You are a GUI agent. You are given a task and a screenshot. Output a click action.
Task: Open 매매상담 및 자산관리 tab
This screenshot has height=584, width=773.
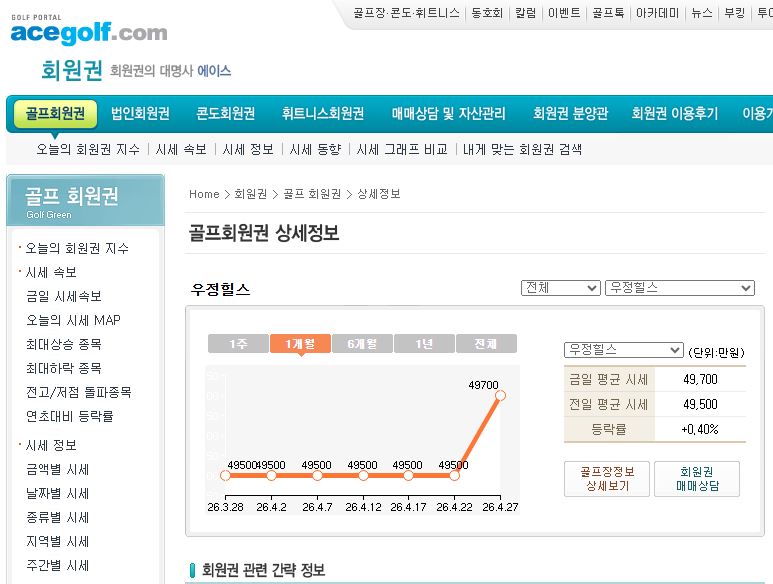click(x=449, y=114)
